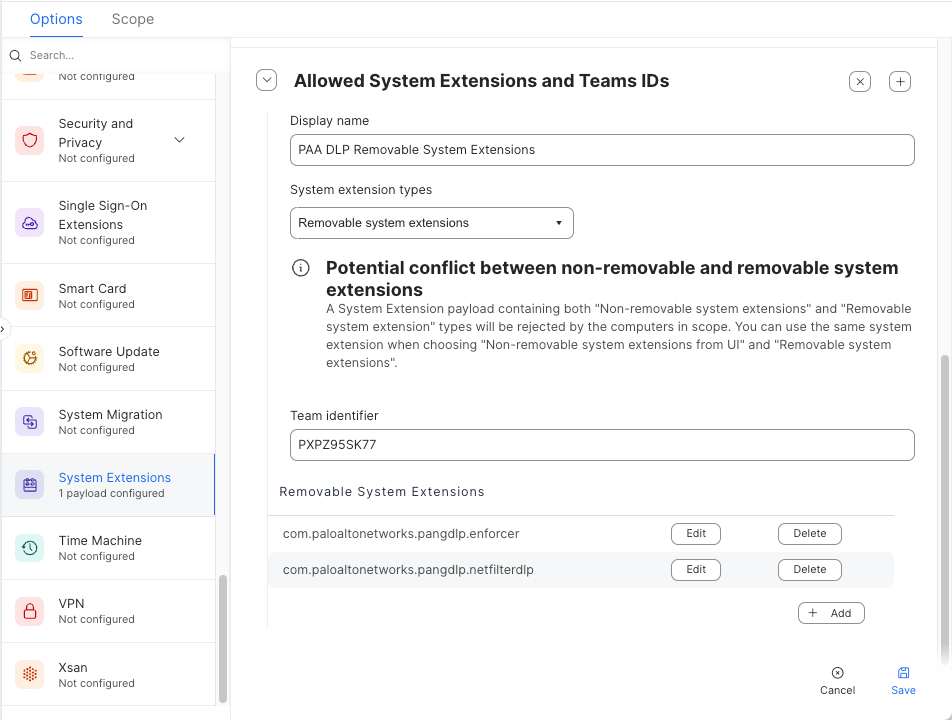This screenshot has height=720, width=952.
Task: Click the Smart Card icon
Action: tap(29, 295)
